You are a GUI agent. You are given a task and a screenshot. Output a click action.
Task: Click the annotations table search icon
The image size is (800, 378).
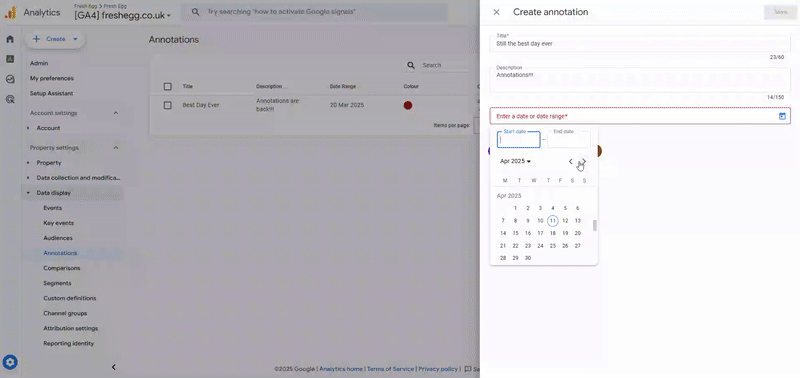(x=411, y=65)
